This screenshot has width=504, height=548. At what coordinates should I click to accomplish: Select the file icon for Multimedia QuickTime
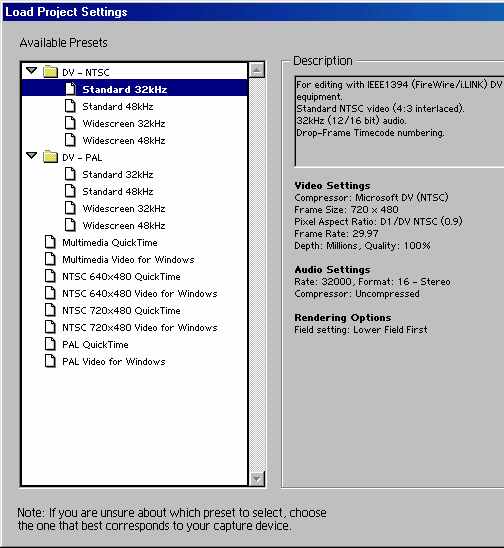point(50,242)
